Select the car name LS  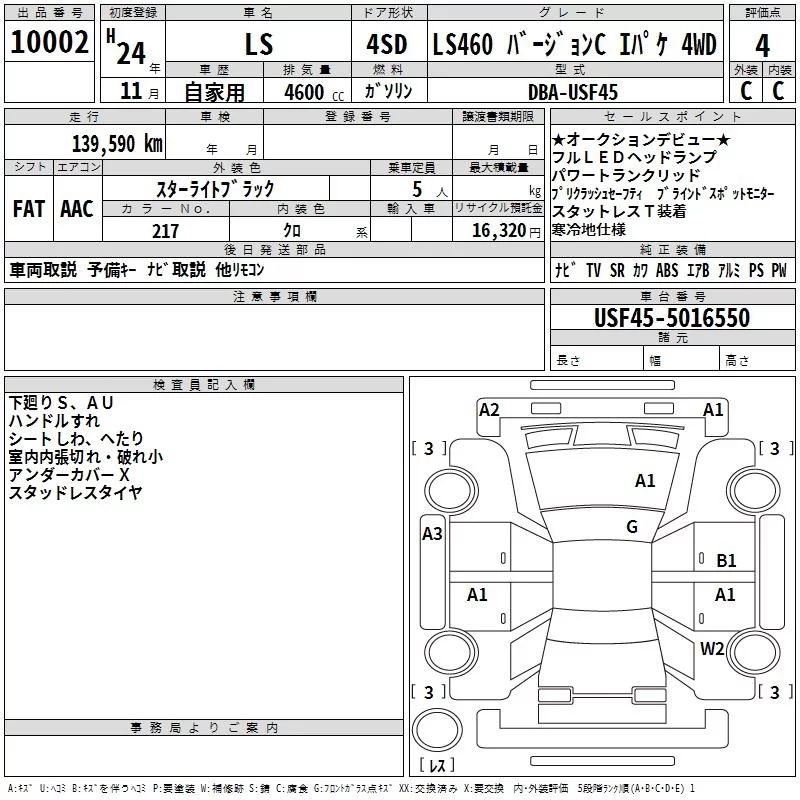(x=259, y=44)
